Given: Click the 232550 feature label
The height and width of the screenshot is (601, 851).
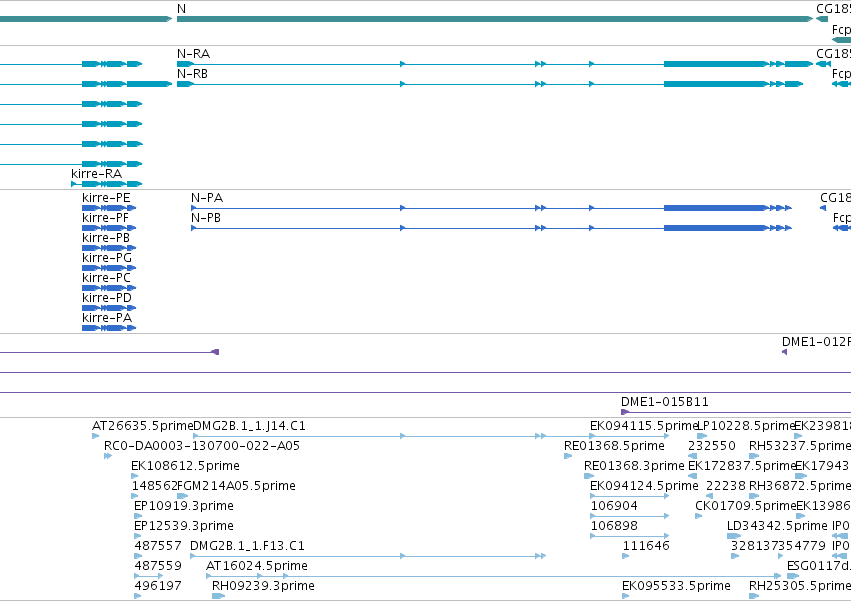Looking at the screenshot, I should 712,446.
